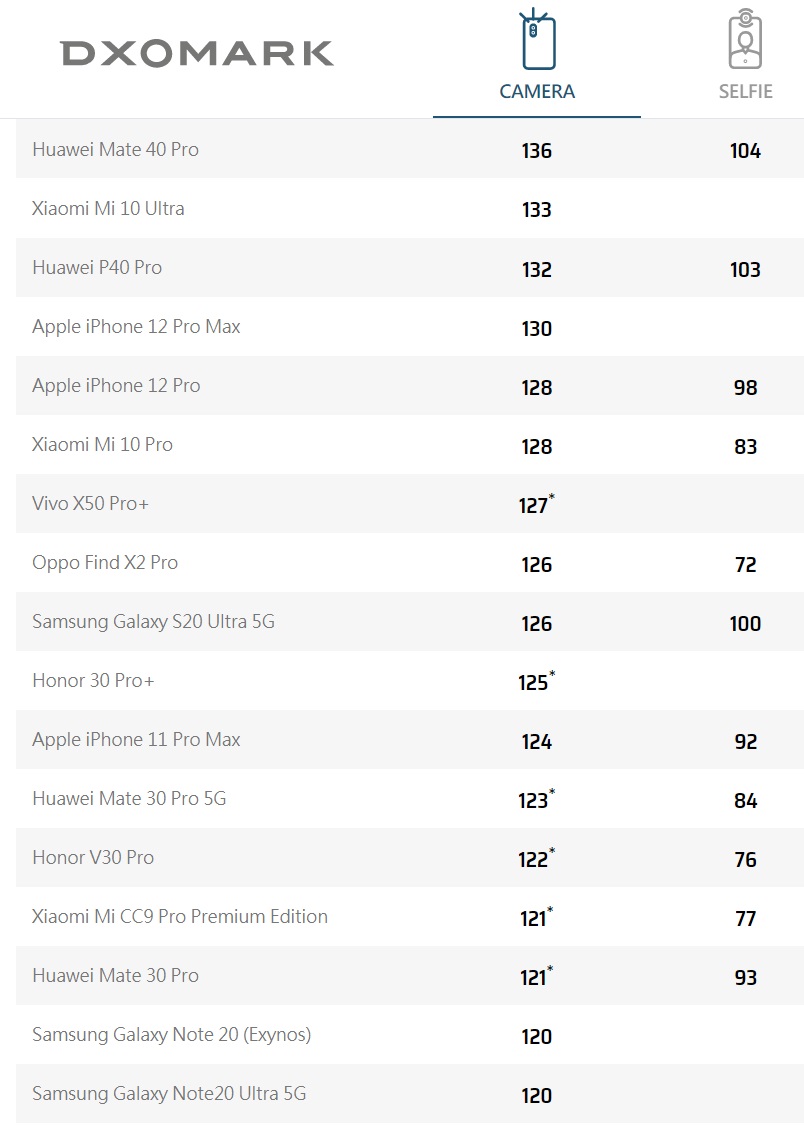Select Honor 30 Pro+ in the list
The image size is (804, 1136).
tap(93, 681)
